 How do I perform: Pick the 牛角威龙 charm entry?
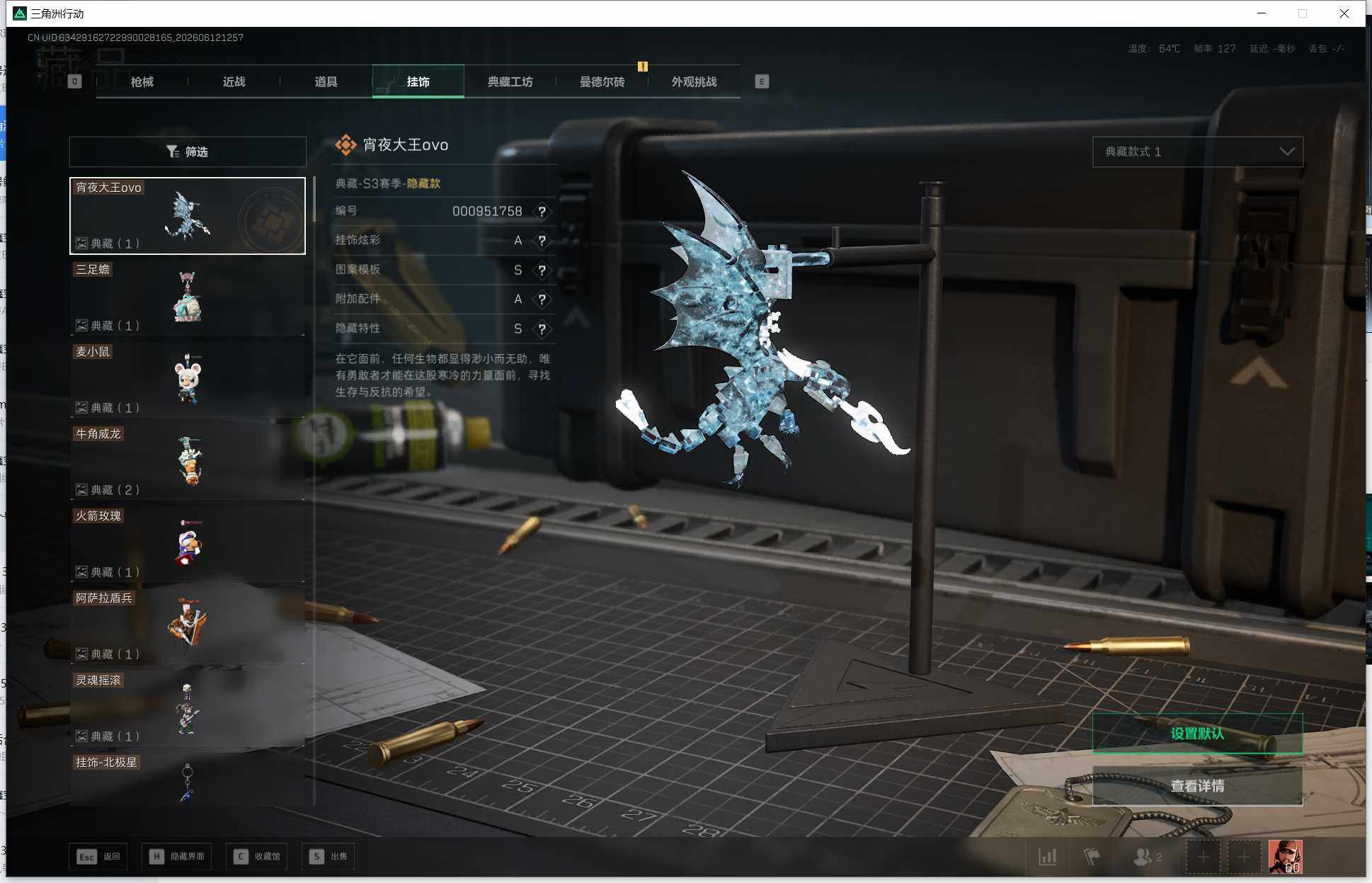pyautogui.click(x=188, y=462)
